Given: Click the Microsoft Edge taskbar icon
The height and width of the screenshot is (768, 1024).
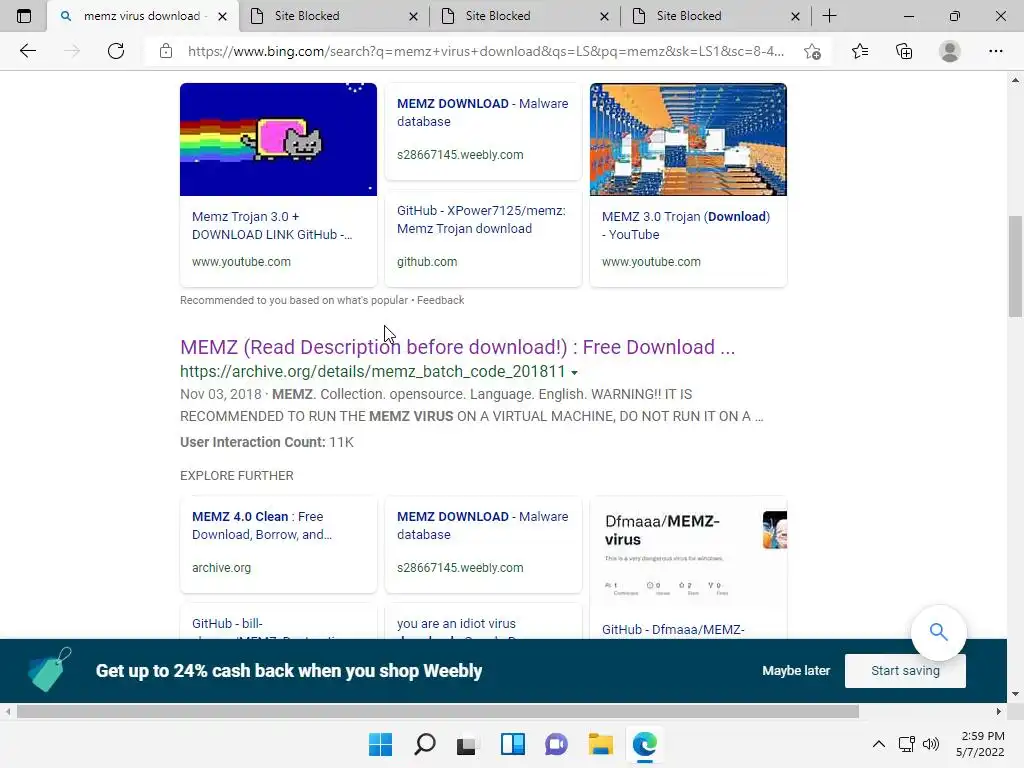Looking at the screenshot, I should tap(645, 744).
